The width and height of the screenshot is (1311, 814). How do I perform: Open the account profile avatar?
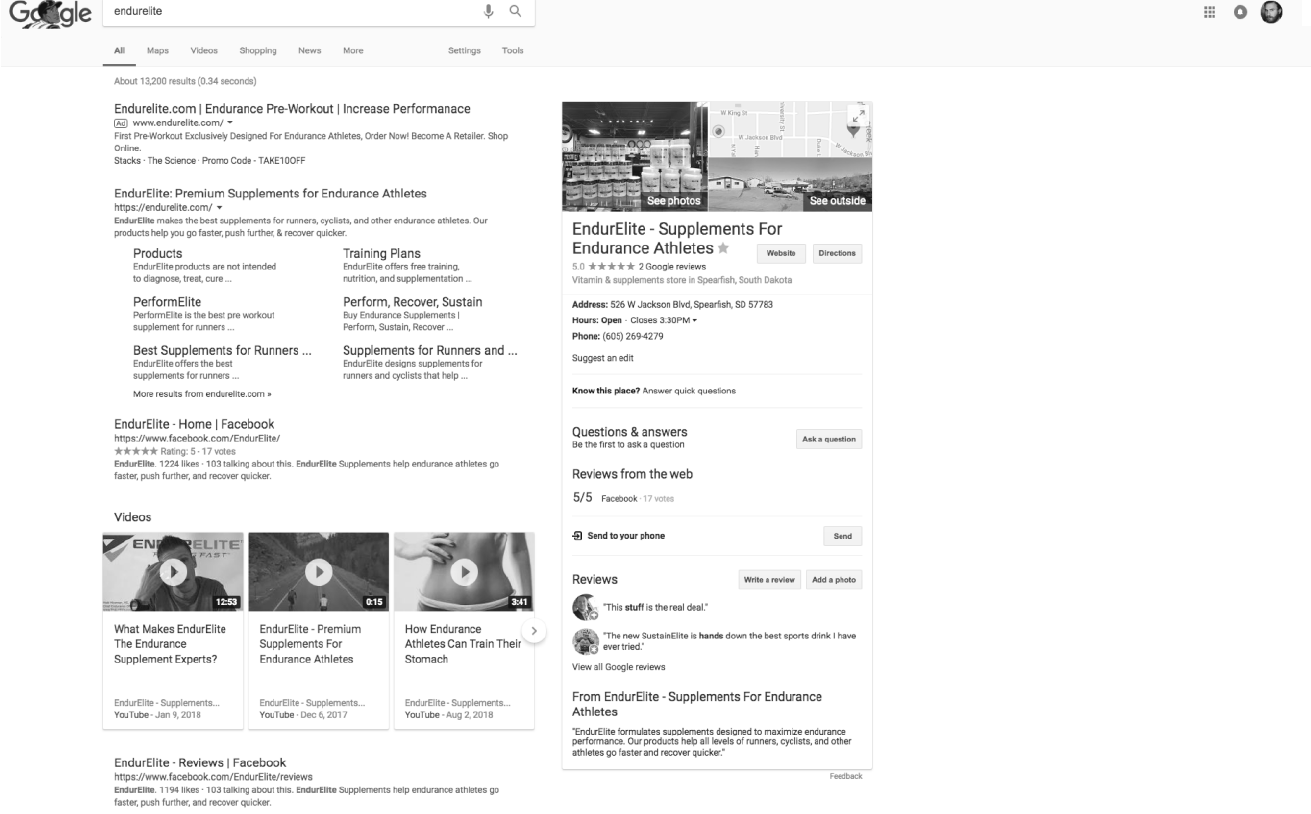pyautogui.click(x=1272, y=12)
